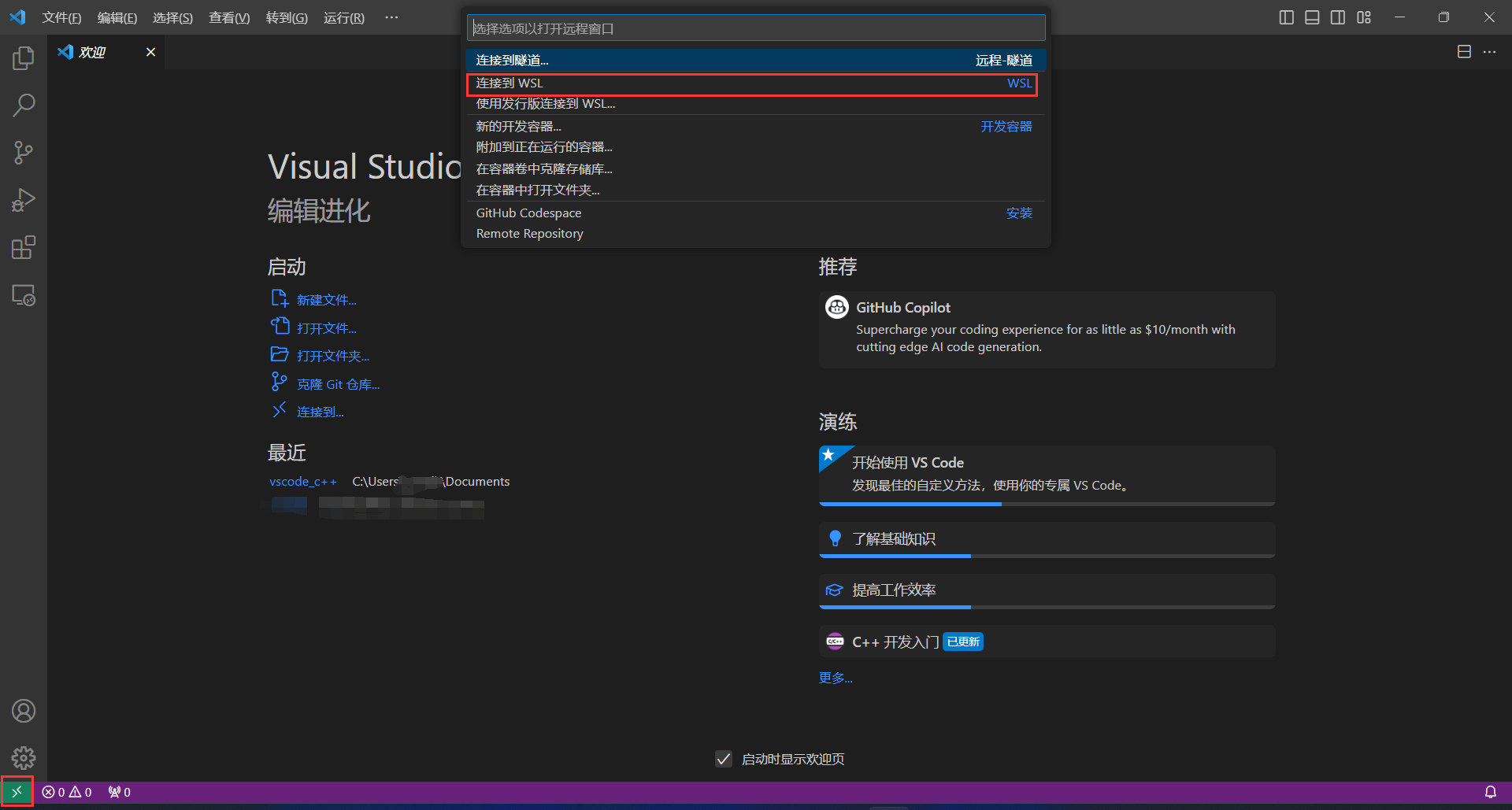
Task: Focus the remote window options input field
Action: pos(756,28)
